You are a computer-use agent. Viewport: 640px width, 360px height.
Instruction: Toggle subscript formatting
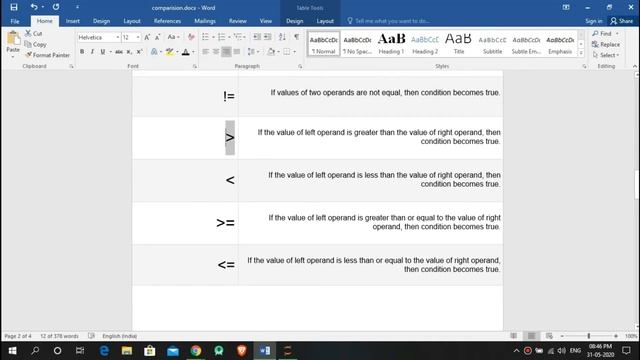coord(129,52)
